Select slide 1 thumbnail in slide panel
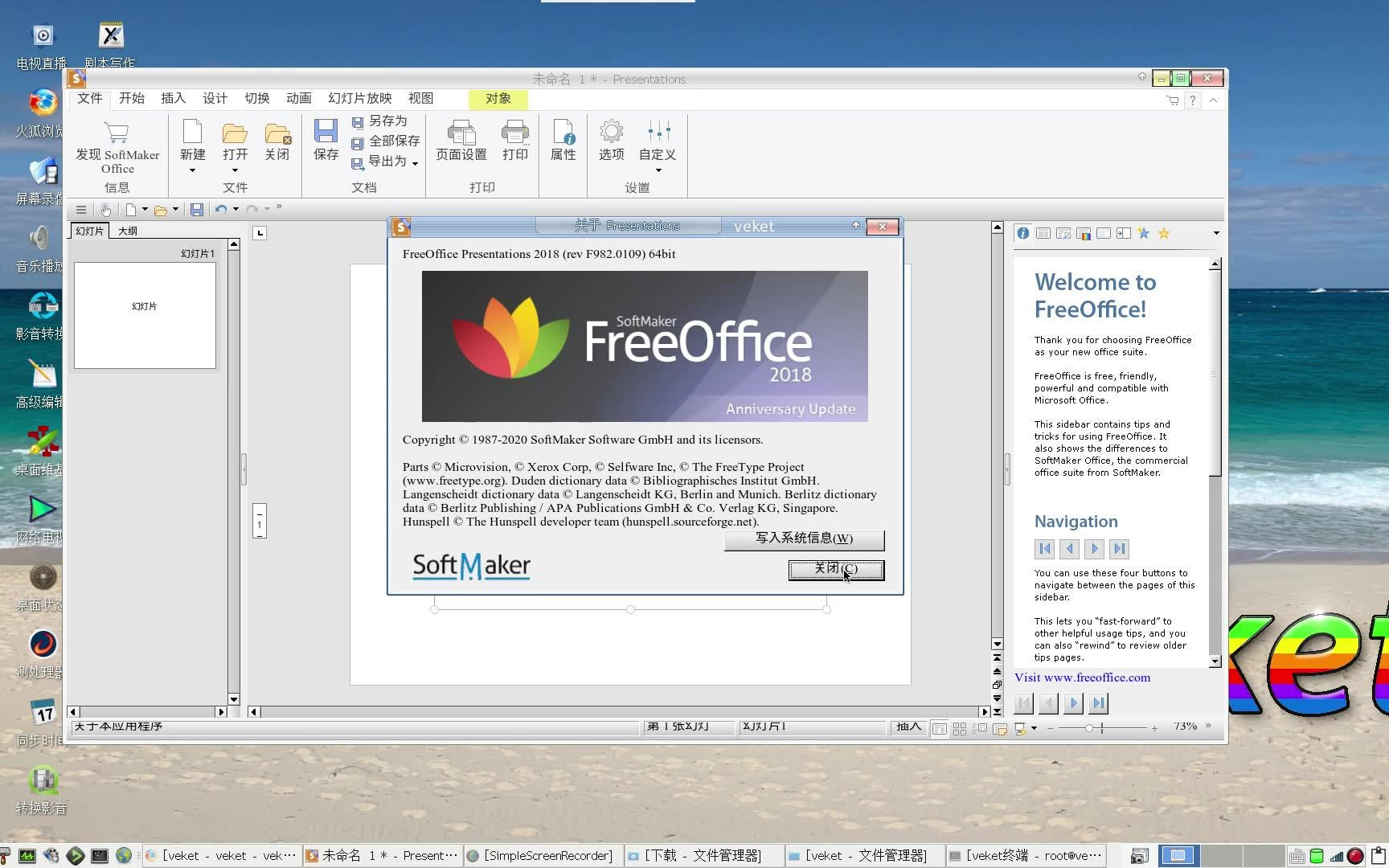The height and width of the screenshot is (868, 1389). (x=145, y=315)
